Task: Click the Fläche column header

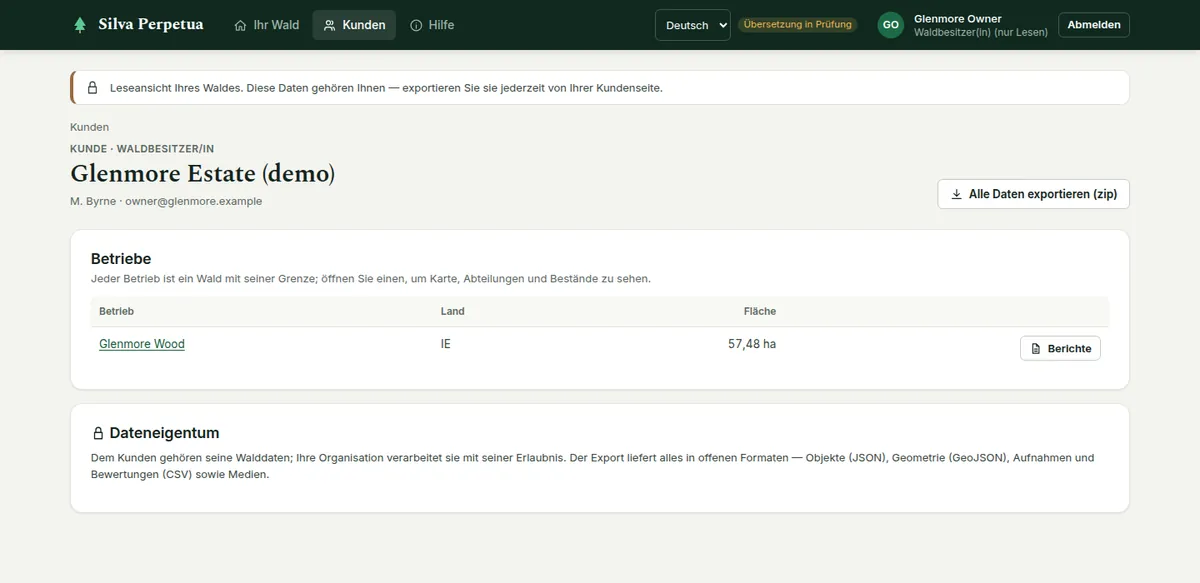Action: 760,311
